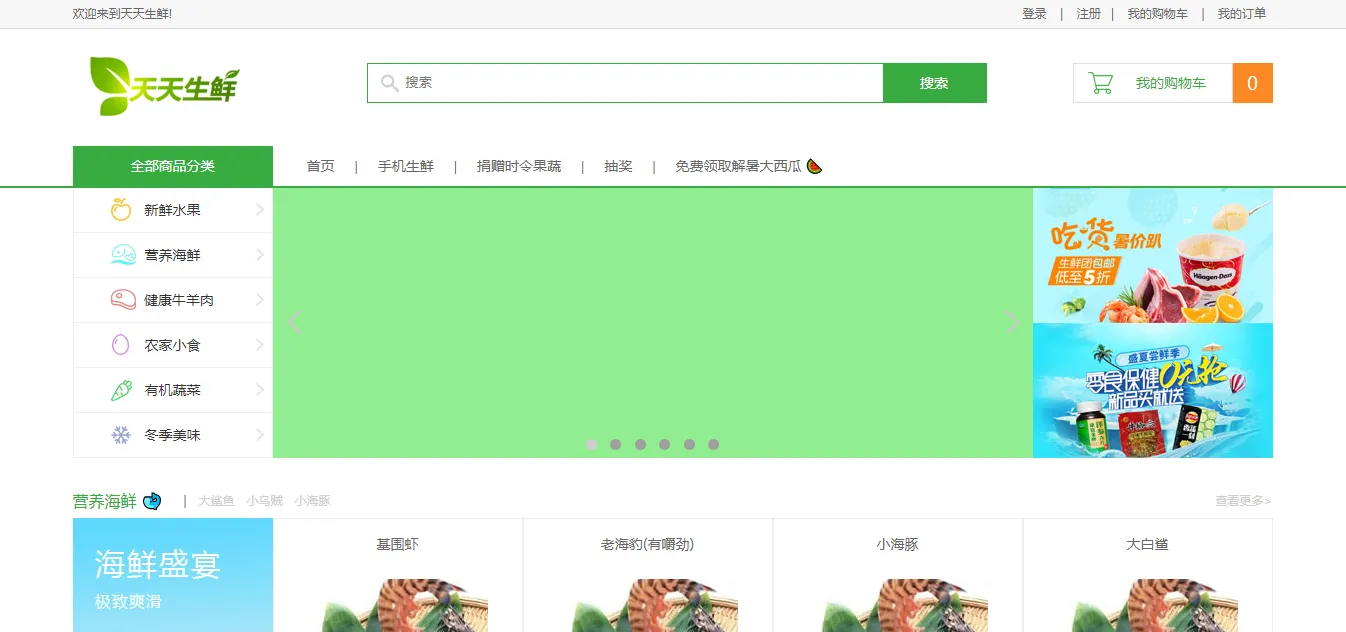Click product image under 大白鲨
1346x632 pixels.
(x=1155, y=605)
